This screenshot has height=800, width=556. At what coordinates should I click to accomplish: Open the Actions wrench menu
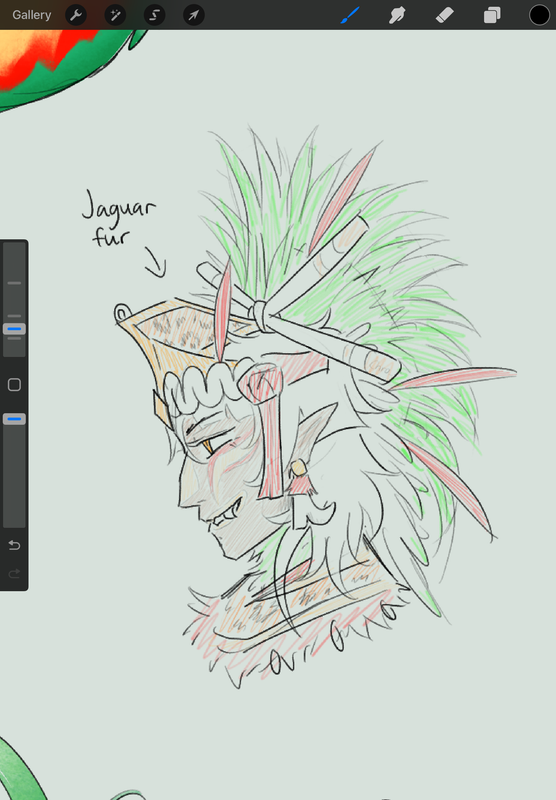point(76,15)
